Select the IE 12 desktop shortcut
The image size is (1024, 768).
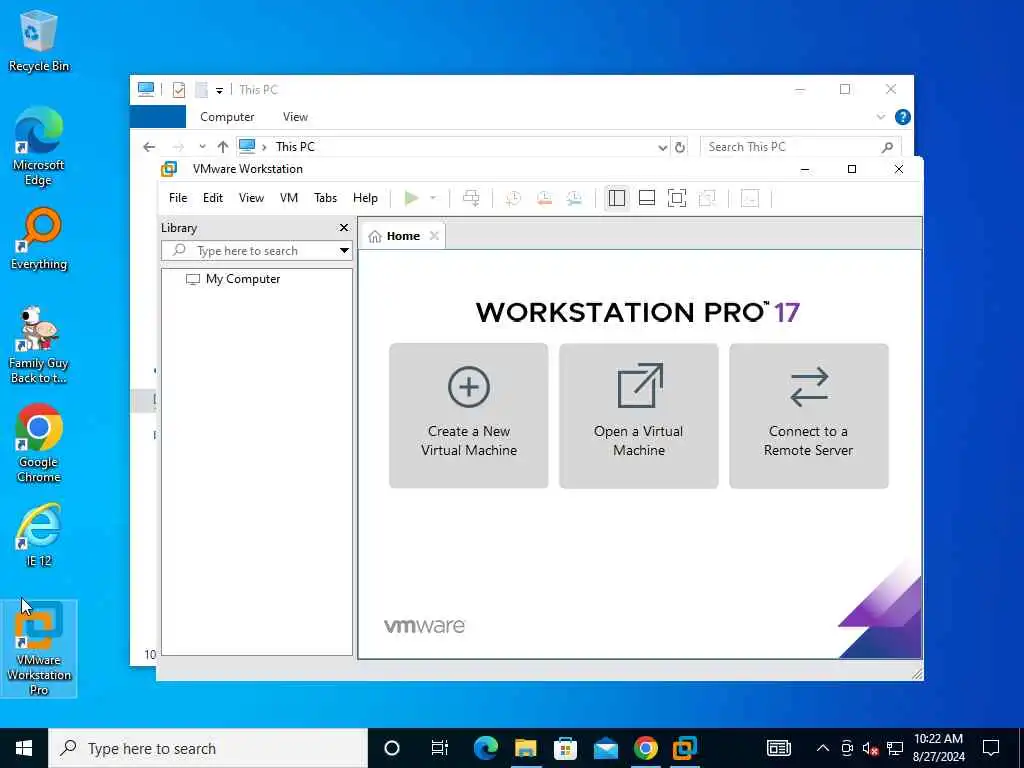coord(39,534)
